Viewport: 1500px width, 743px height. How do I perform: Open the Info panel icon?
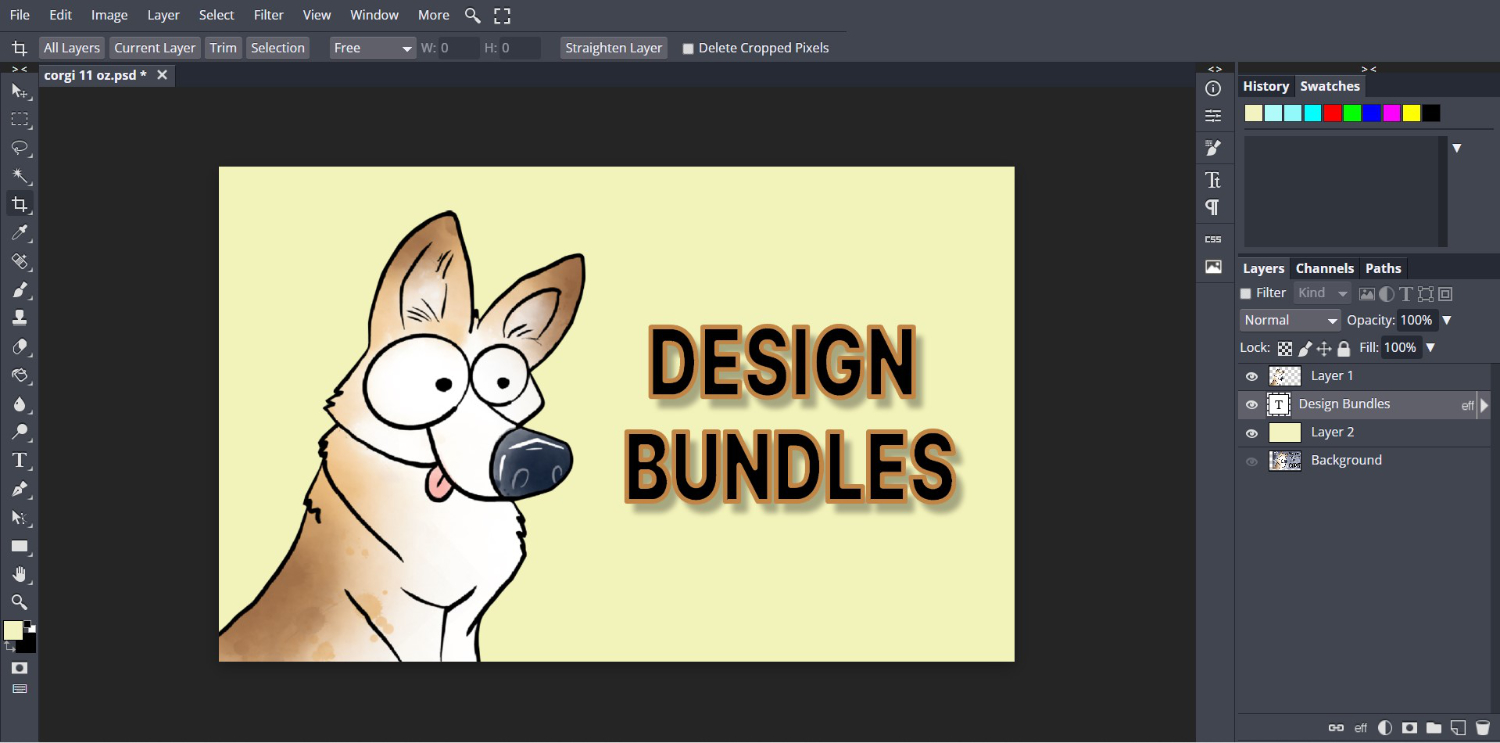coord(1213,89)
